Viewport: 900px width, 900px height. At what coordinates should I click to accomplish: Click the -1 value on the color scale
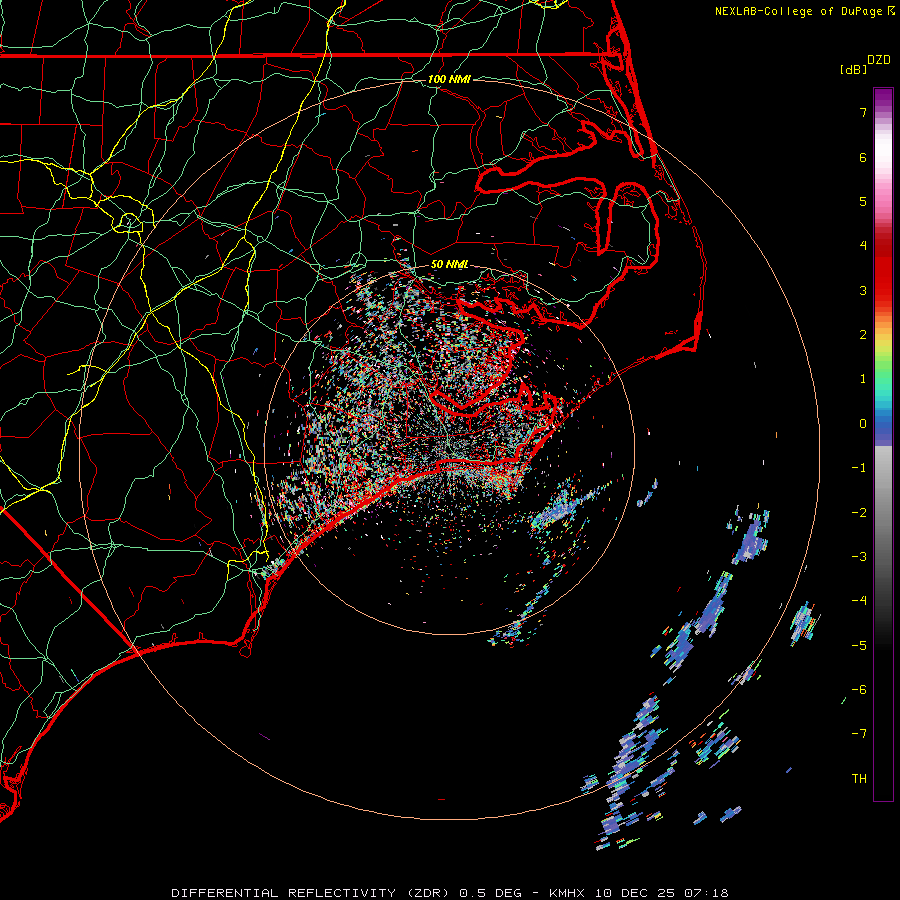coord(859,468)
